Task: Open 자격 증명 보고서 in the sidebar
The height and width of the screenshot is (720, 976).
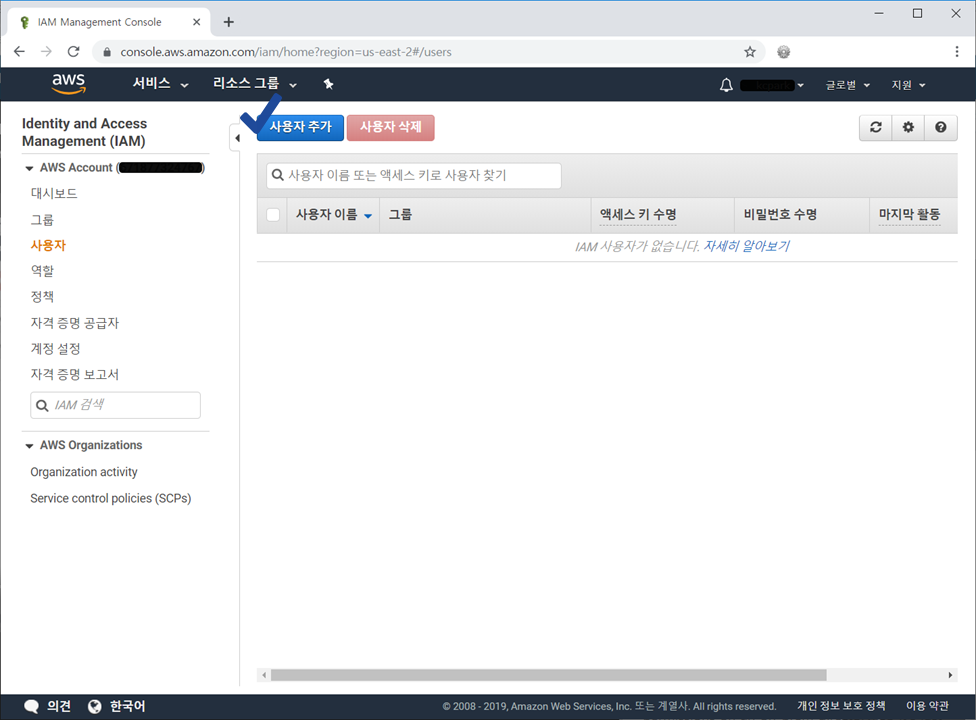Action: pos(75,375)
